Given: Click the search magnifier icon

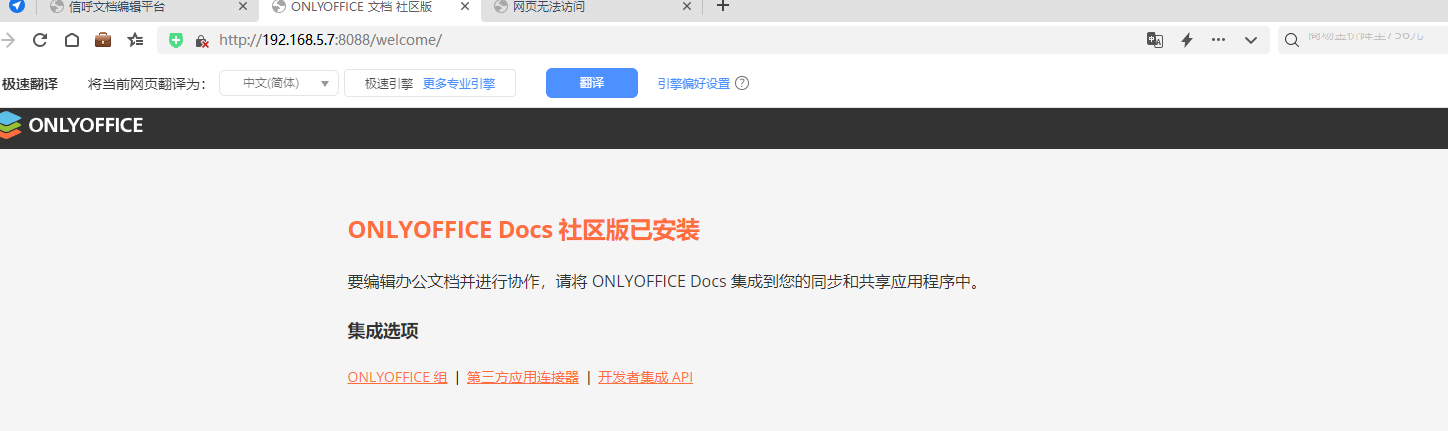Looking at the screenshot, I should [x=1291, y=40].
